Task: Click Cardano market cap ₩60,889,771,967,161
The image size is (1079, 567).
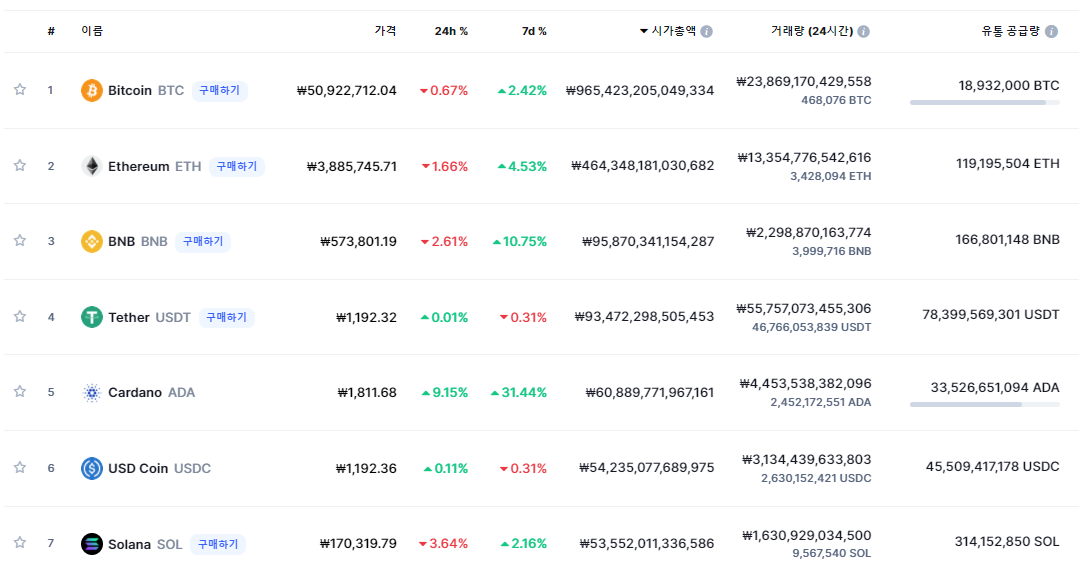Action: [650, 392]
